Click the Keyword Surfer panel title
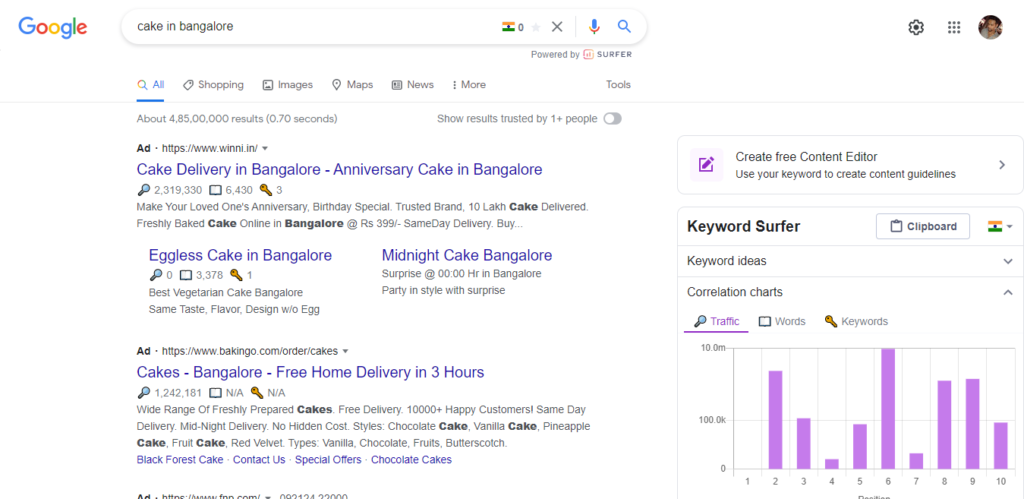The height and width of the screenshot is (499, 1024). (743, 227)
